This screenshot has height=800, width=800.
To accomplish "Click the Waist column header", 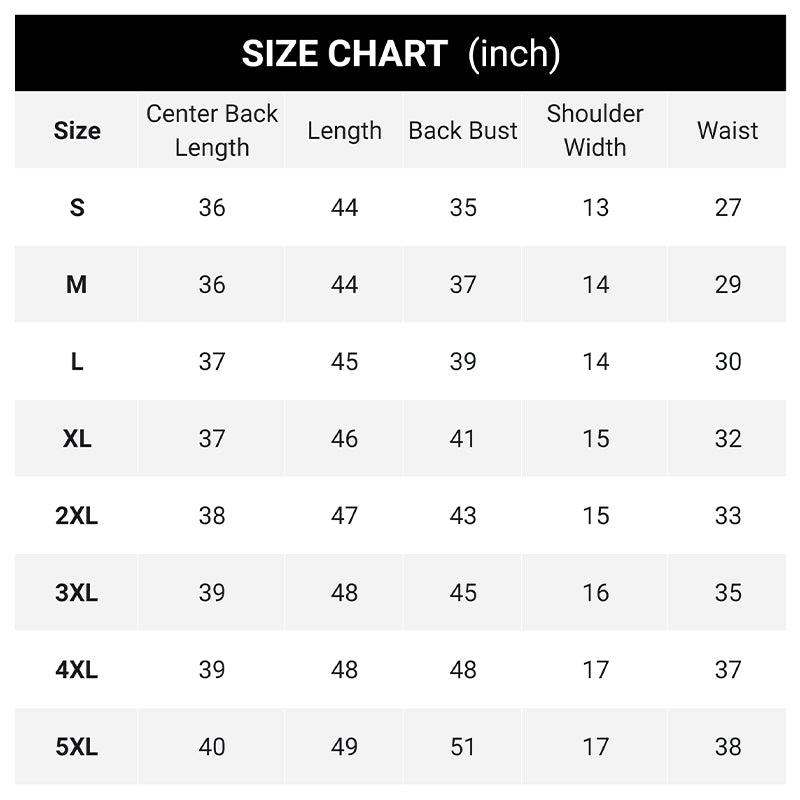I will pyautogui.click(x=728, y=131).
